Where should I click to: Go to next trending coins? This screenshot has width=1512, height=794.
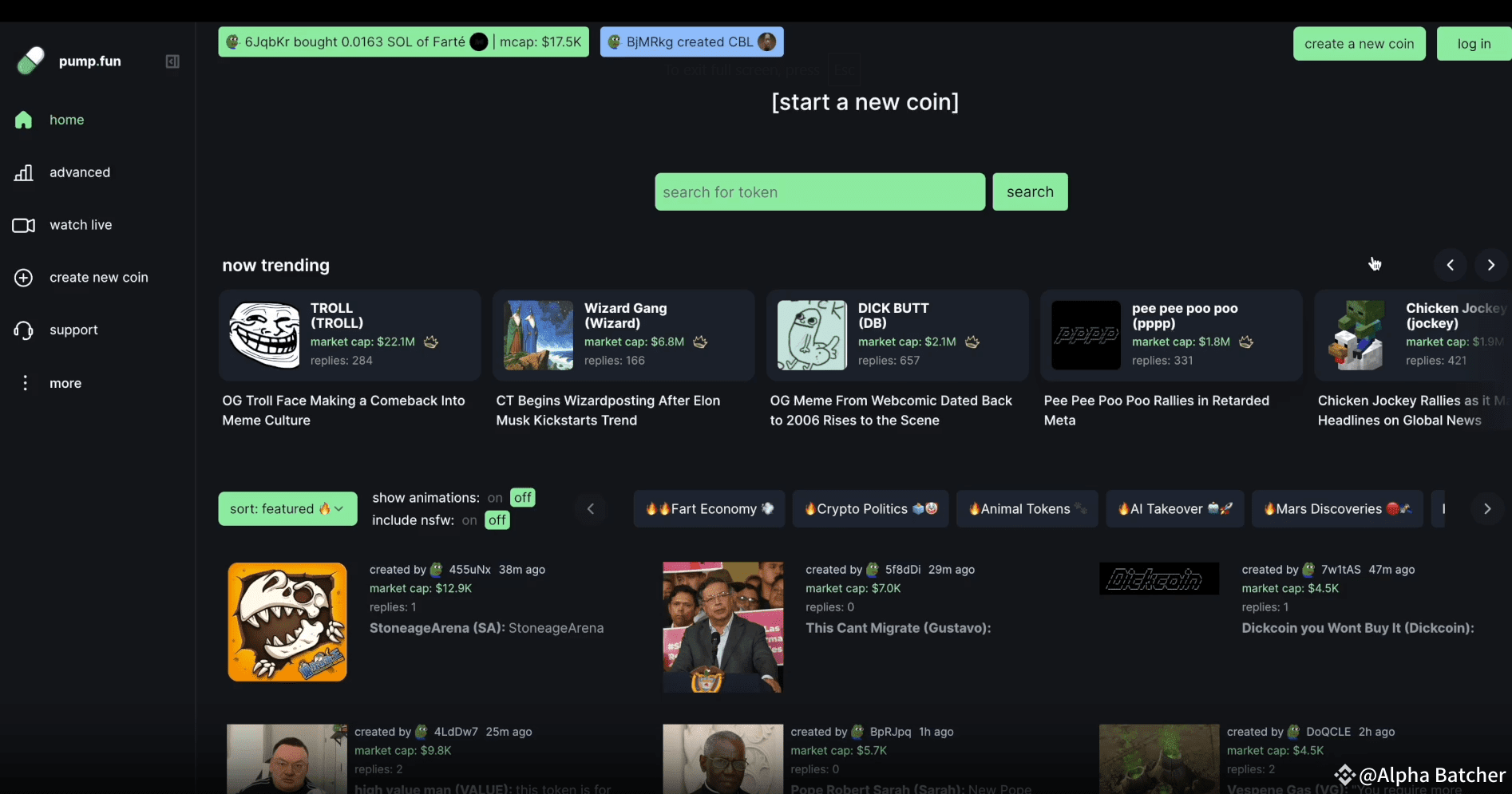[1490, 265]
